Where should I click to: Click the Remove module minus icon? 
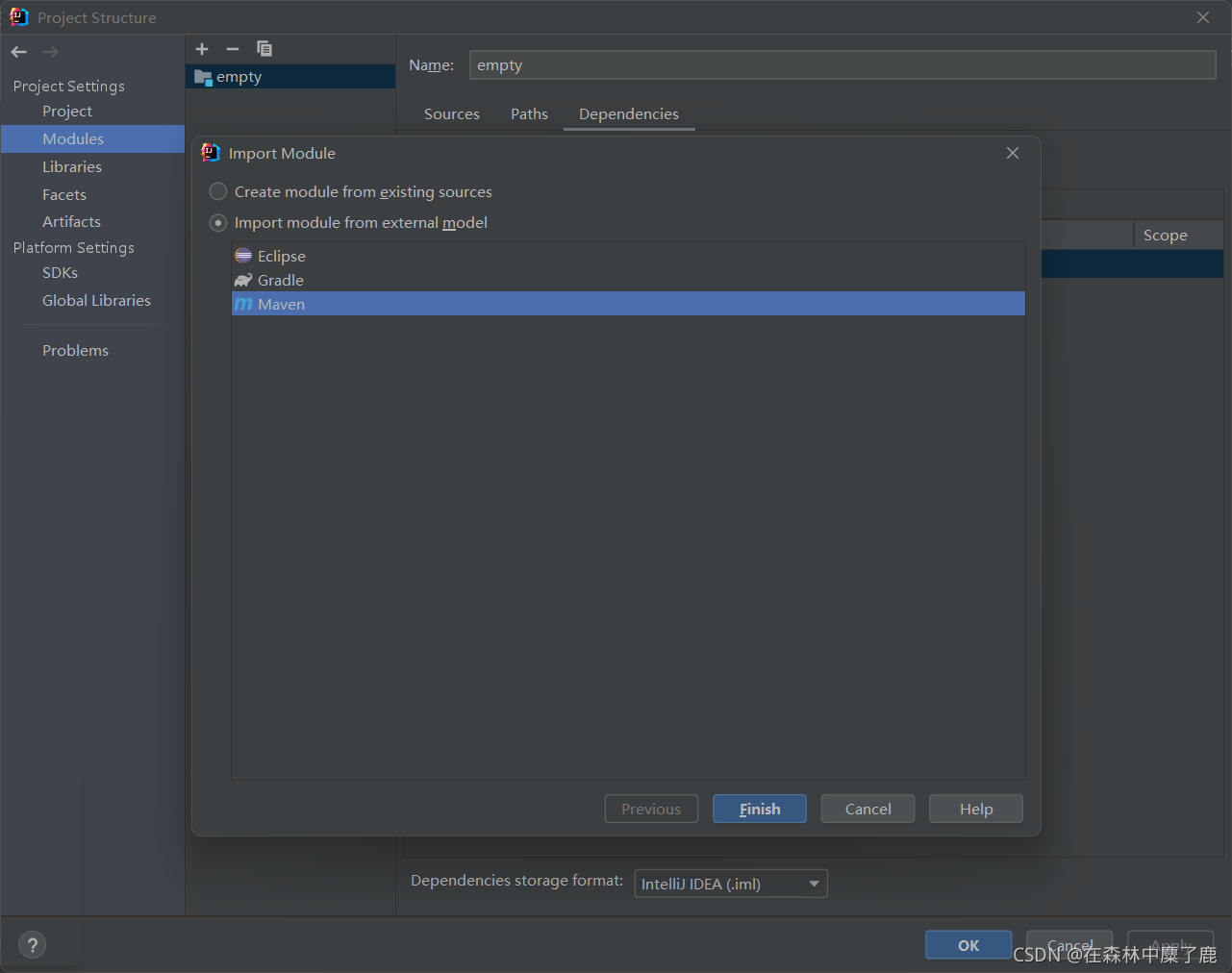click(x=233, y=49)
